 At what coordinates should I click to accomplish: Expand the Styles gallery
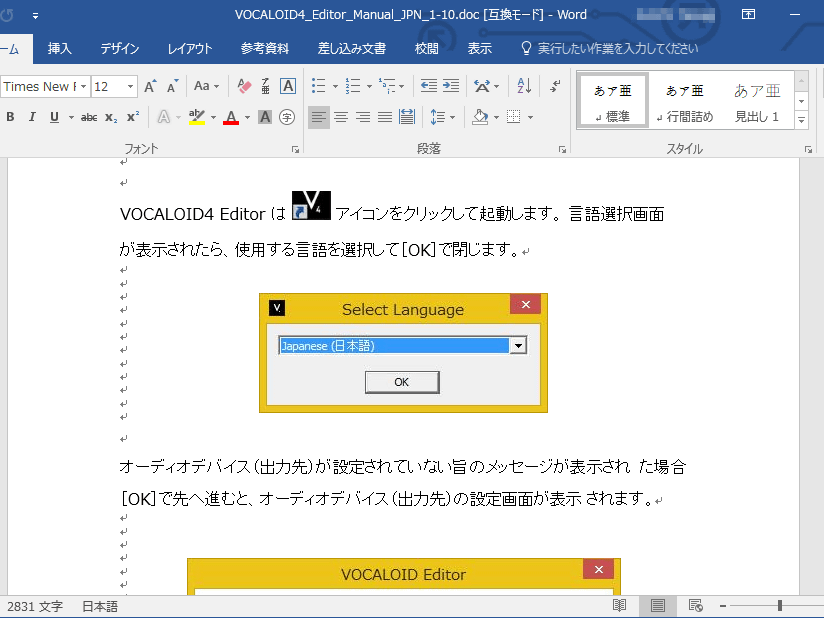[801, 120]
